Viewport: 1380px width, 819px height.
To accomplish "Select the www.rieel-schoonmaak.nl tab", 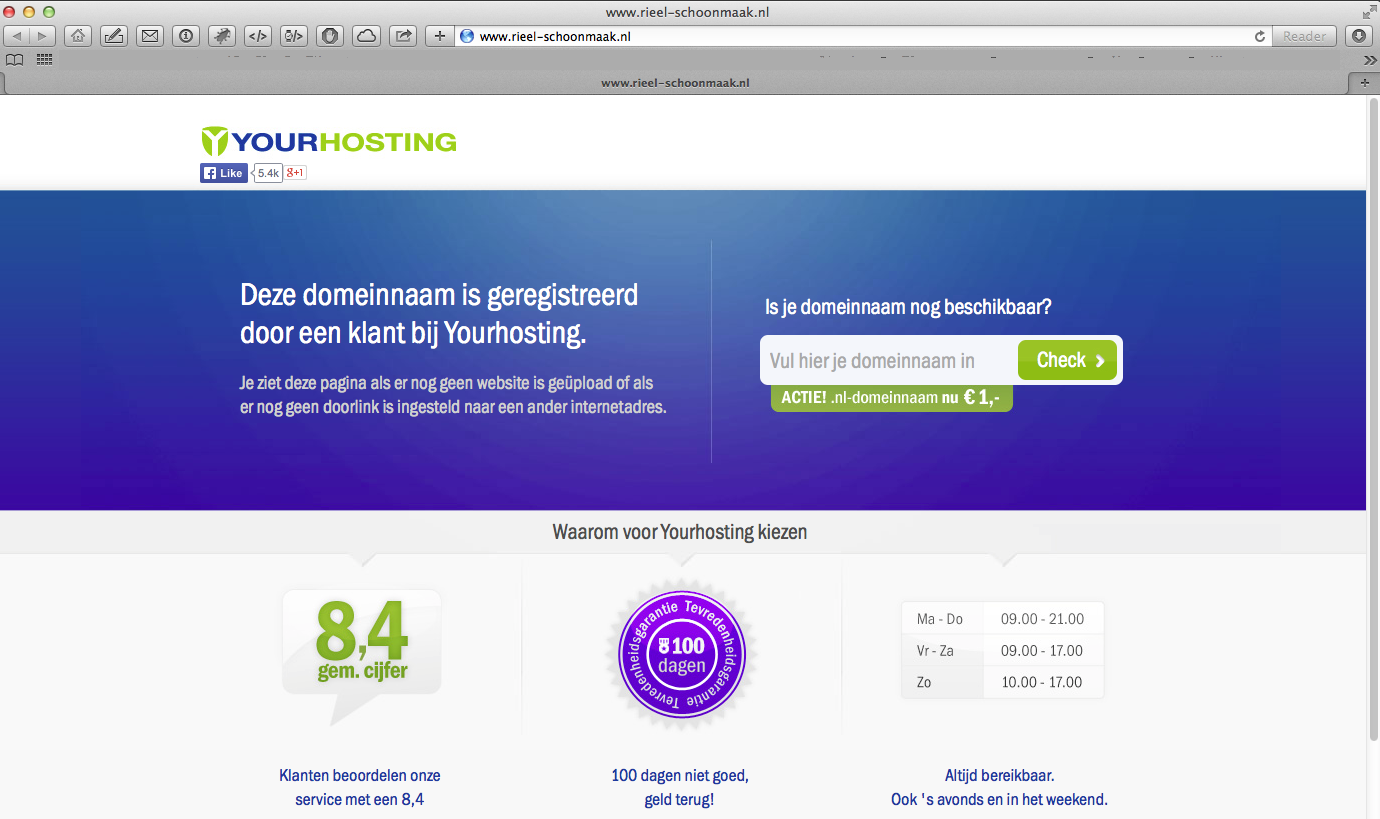I will coord(675,83).
